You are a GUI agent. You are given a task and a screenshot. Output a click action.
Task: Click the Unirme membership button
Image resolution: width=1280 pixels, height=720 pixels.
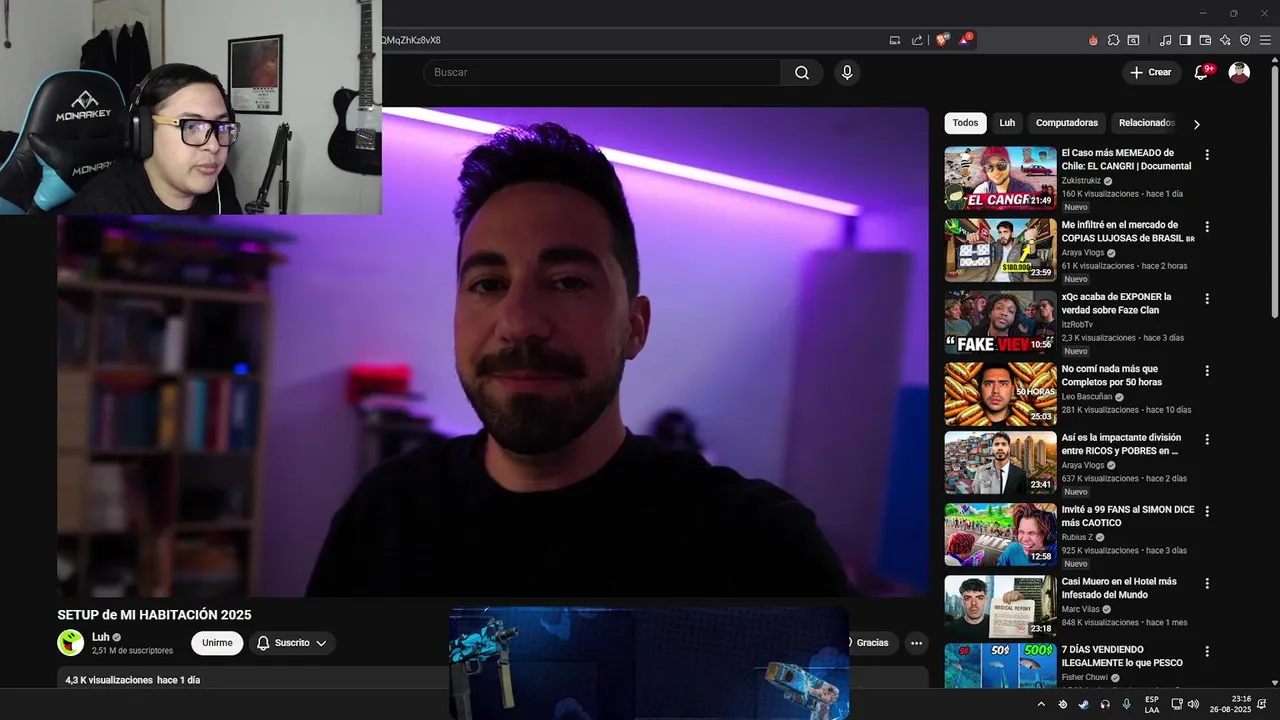coord(217,643)
